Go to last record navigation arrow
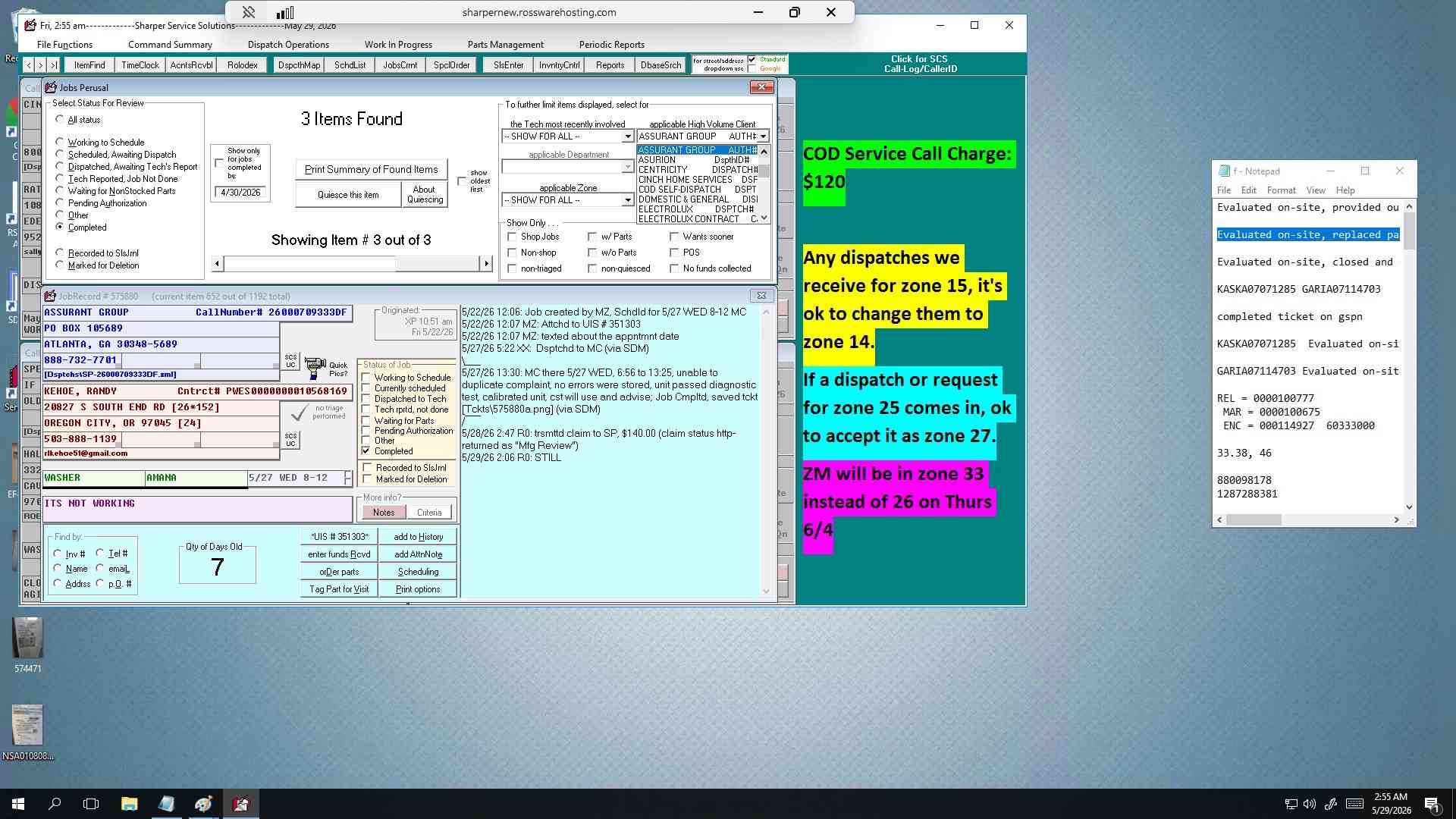Viewport: 1456px width, 819px height. click(x=54, y=65)
